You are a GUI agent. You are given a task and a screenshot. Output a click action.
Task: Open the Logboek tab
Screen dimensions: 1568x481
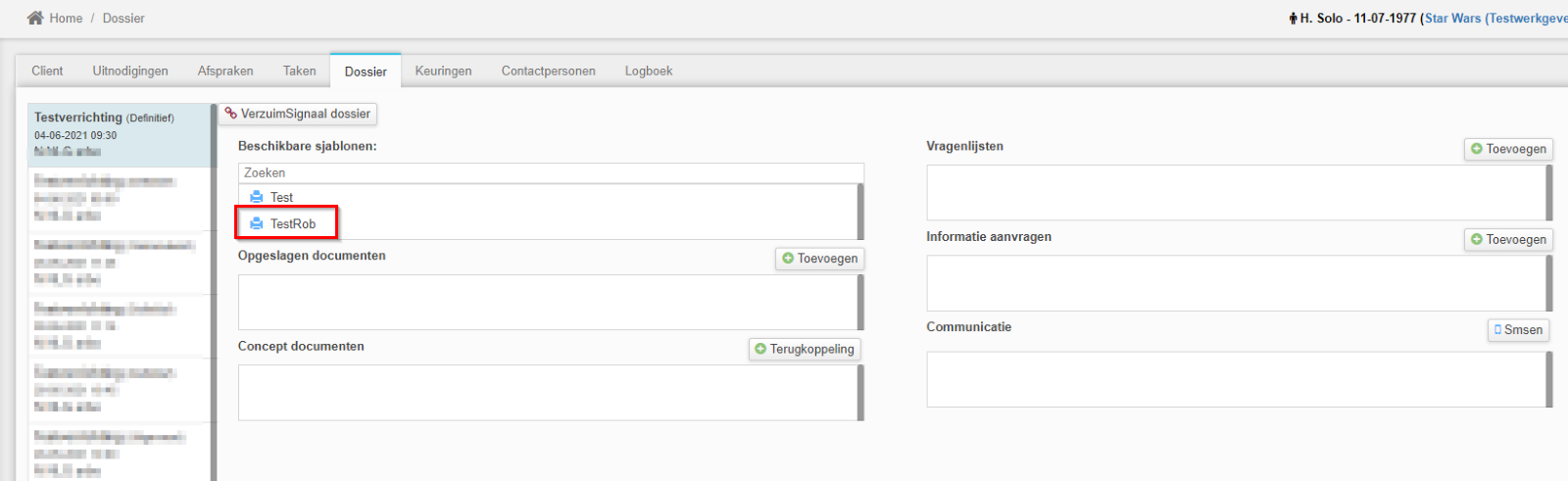(649, 71)
